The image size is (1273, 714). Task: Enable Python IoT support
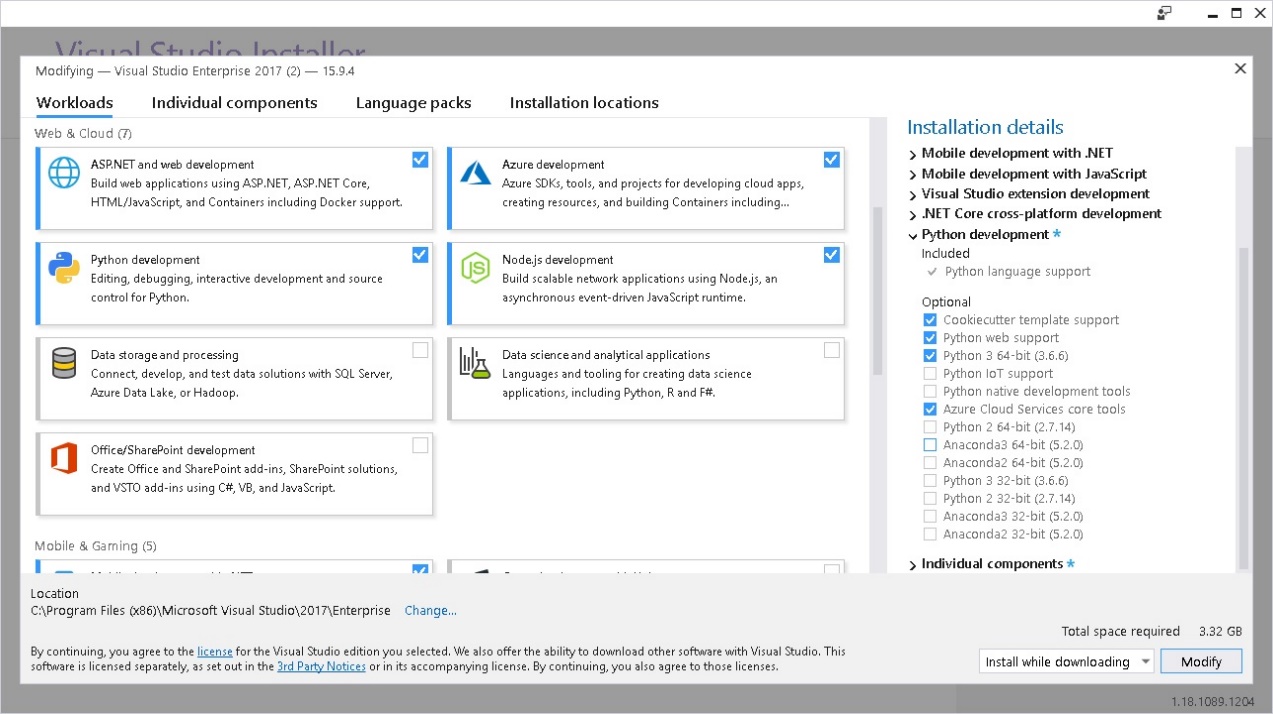pos(930,374)
